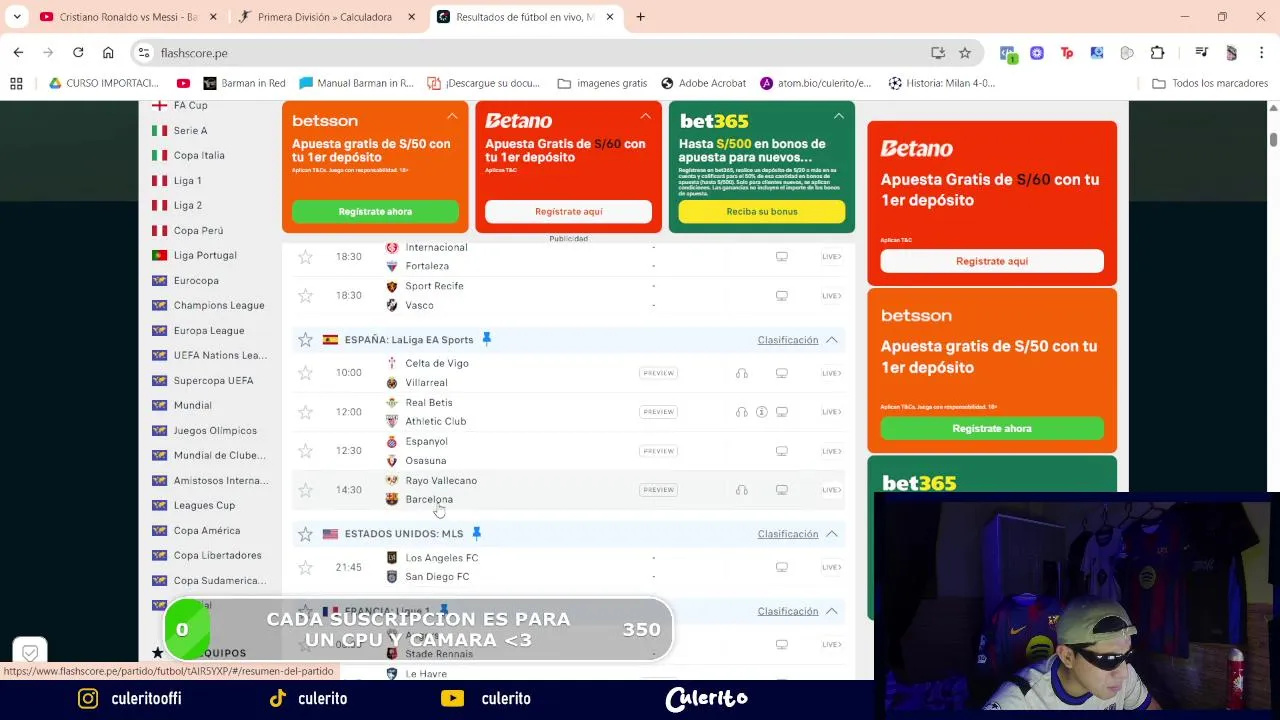Click TV broadcast icon for Celta de Vigo match
This screenshot has height=720, width=1280.
click(782, 373)
